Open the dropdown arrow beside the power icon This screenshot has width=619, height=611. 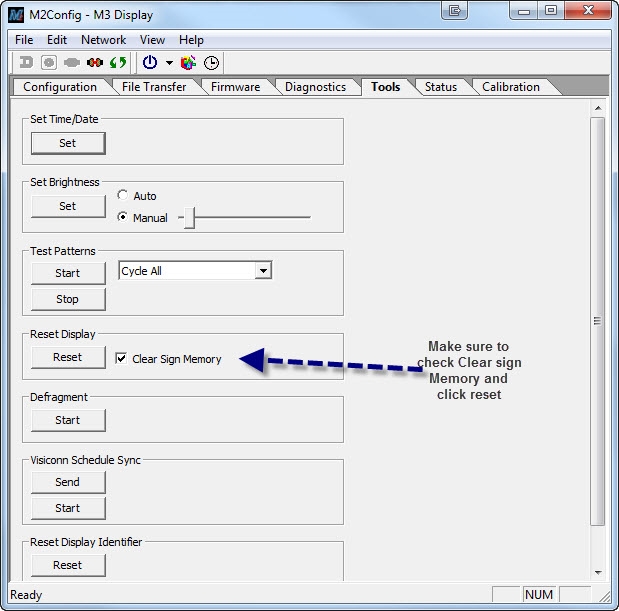[169, 62]
